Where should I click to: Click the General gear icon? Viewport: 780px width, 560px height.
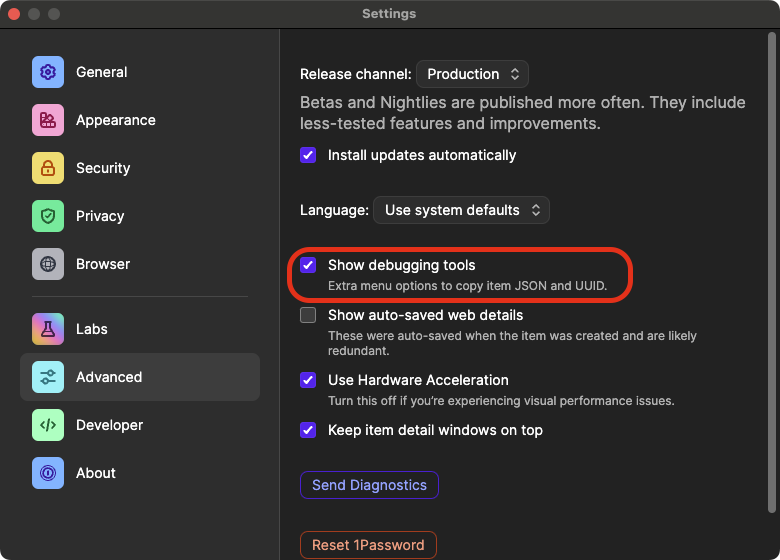tap(48, 72)
